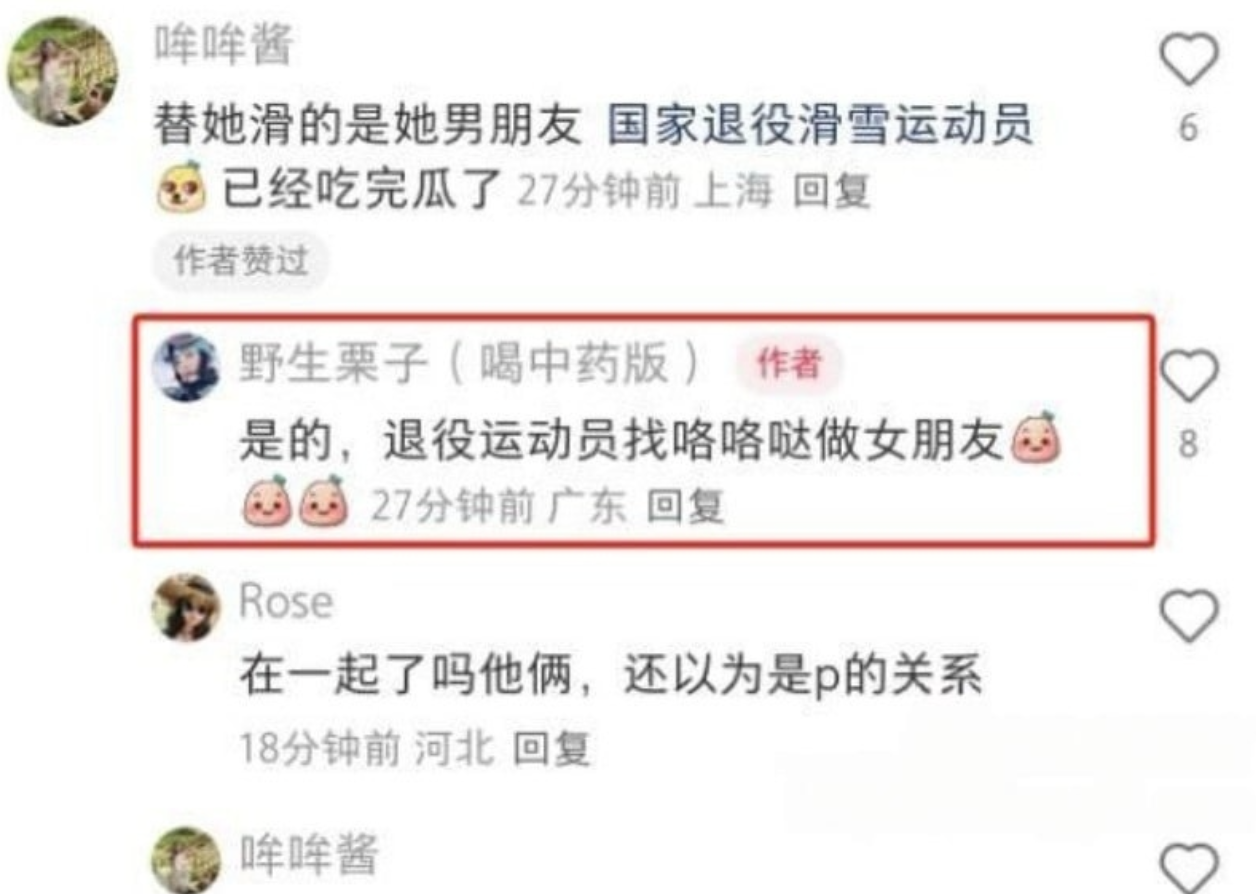The image size is (1256, 894).
Task: Tap the Rose username
Action: pos(286,603)
